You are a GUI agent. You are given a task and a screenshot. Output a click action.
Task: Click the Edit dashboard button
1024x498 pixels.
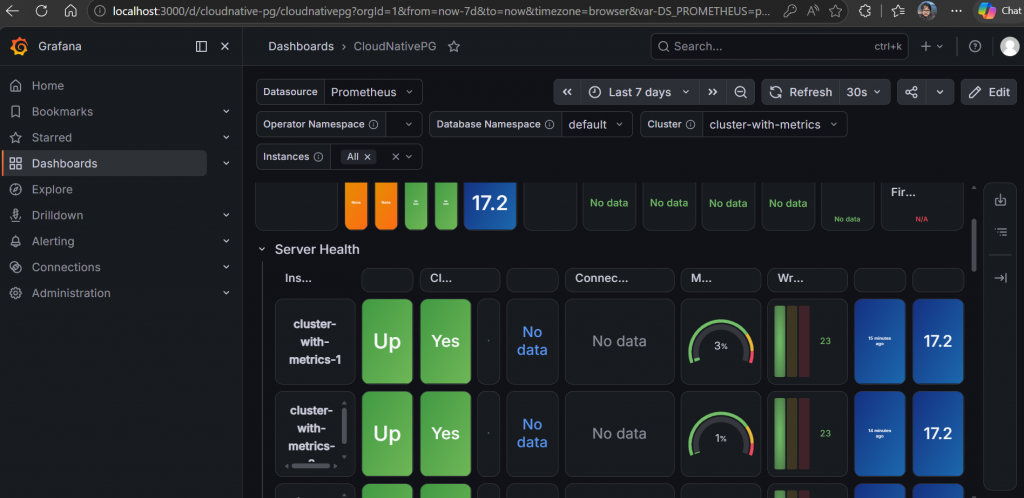tap(989, 92)
